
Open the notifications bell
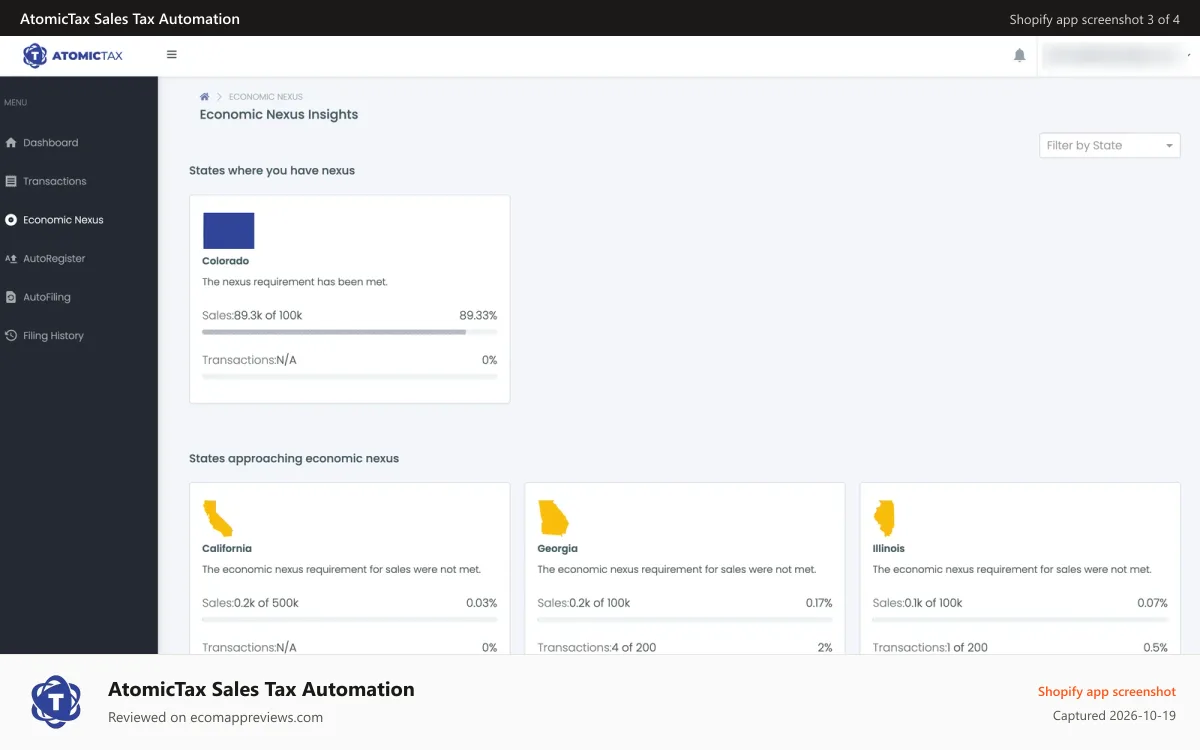point(1020,56)
